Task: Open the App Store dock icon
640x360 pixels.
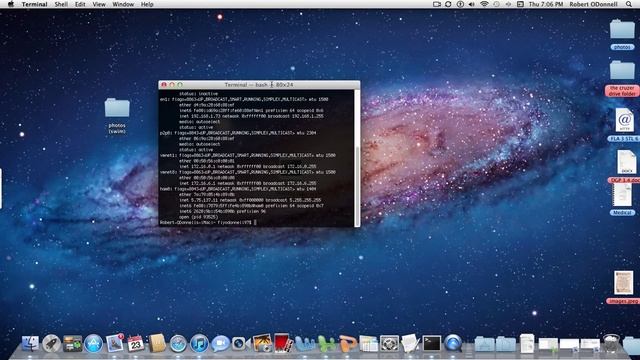Action: pos(93,343)
